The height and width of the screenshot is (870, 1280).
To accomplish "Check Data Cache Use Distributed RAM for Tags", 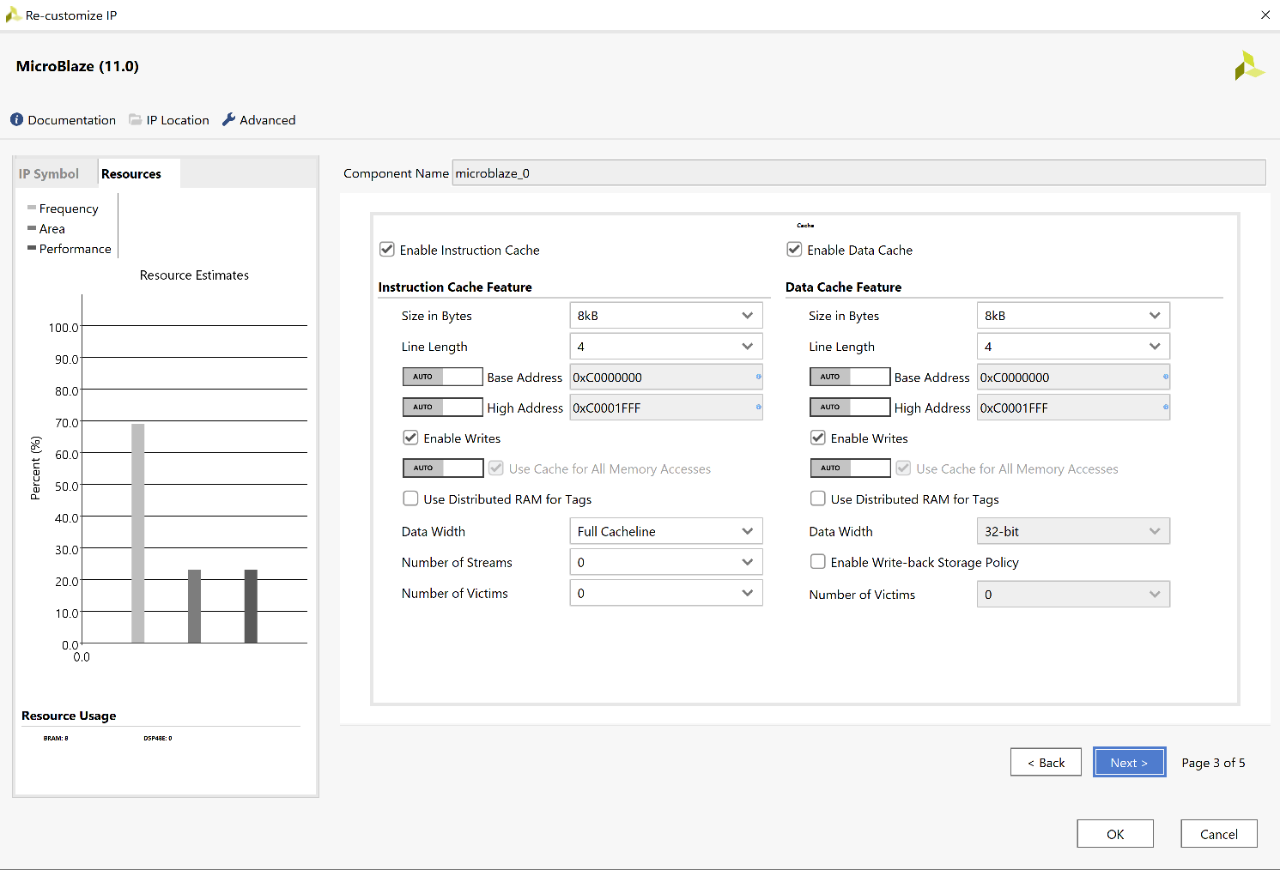I will pos(817,498).
